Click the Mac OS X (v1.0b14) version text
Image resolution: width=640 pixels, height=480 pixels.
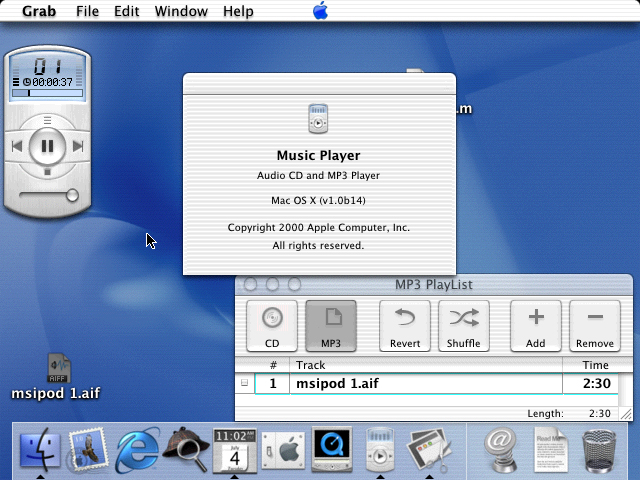(x=318, y=200)
